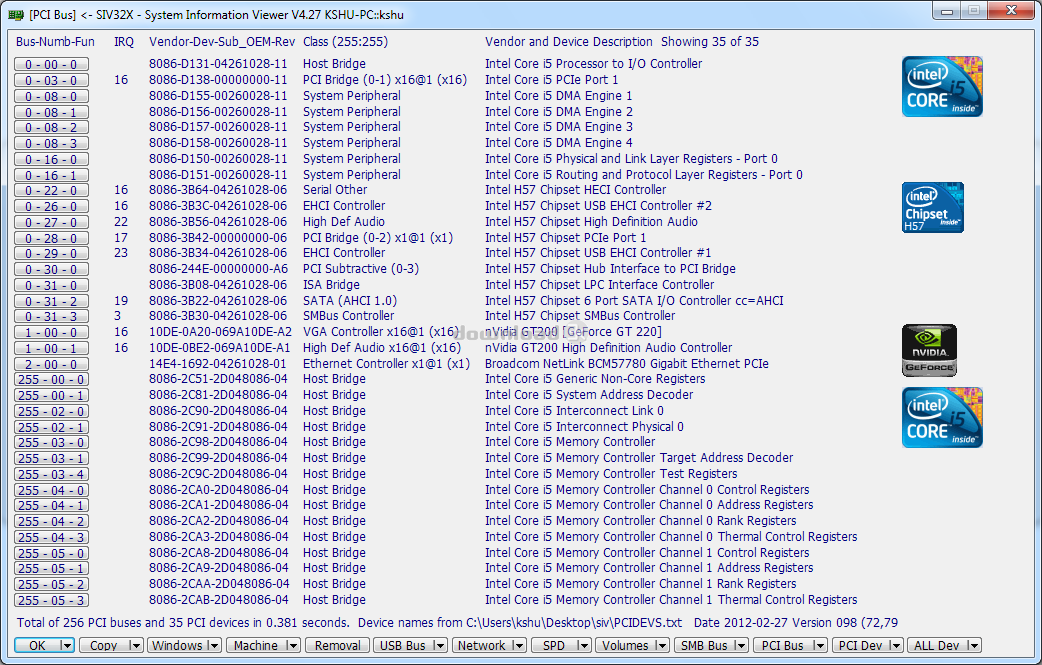Click the 0 - 27 - 0 device button
This screenshot has width=1042, height=665.
point(51,223)
